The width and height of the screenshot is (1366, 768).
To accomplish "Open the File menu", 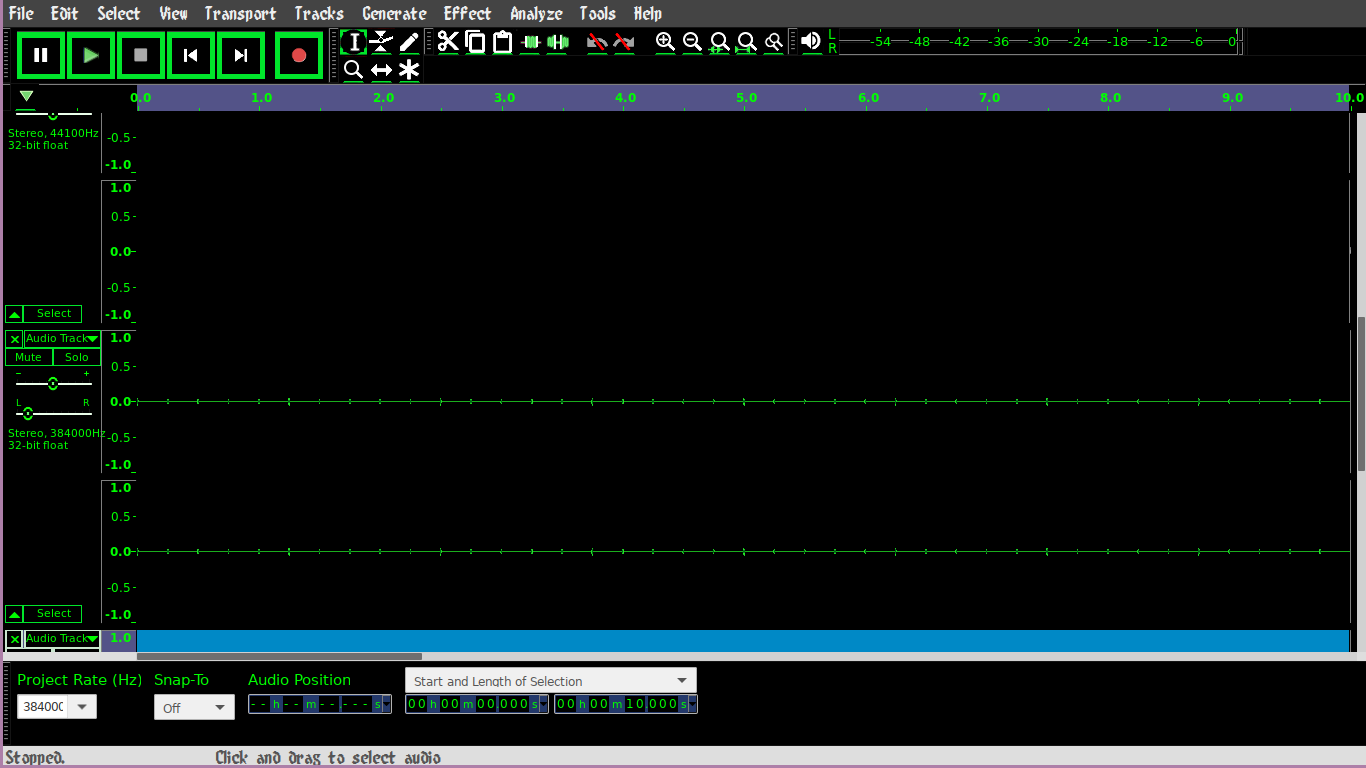I will [21, 13].
